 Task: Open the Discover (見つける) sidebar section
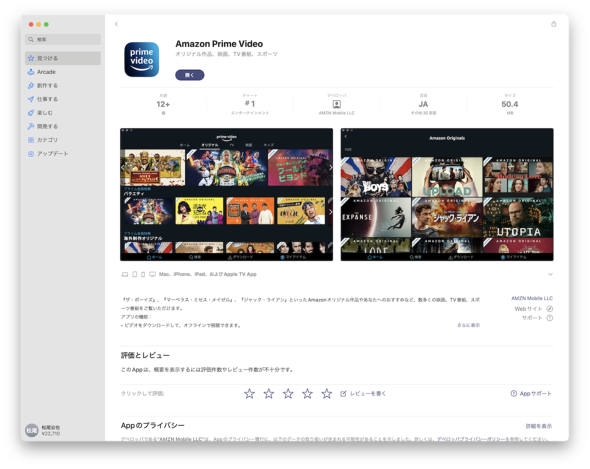pyautogui.click(x=63, y=58)
